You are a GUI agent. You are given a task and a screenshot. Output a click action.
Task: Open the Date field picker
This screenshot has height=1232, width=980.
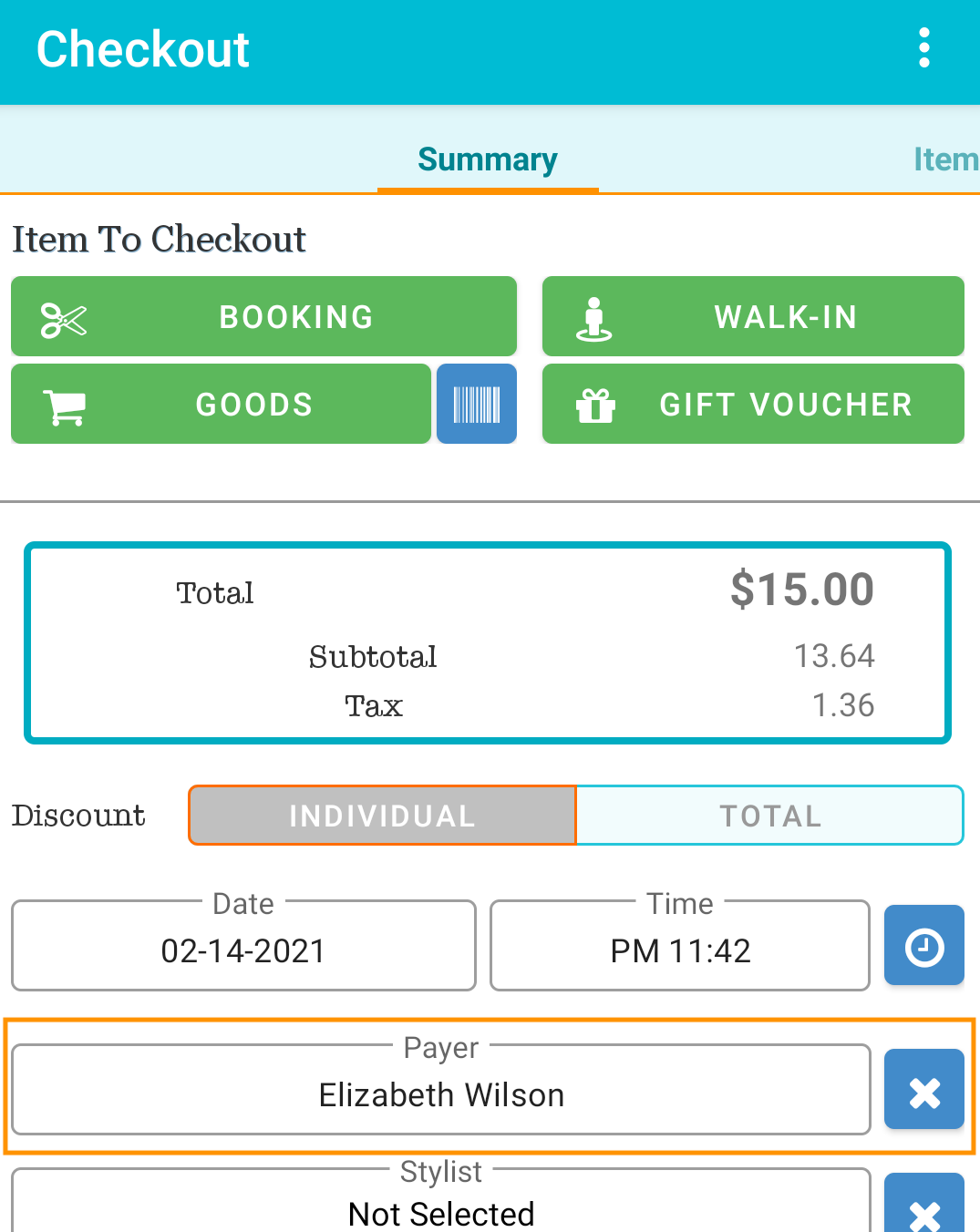(x=243, y=946)
